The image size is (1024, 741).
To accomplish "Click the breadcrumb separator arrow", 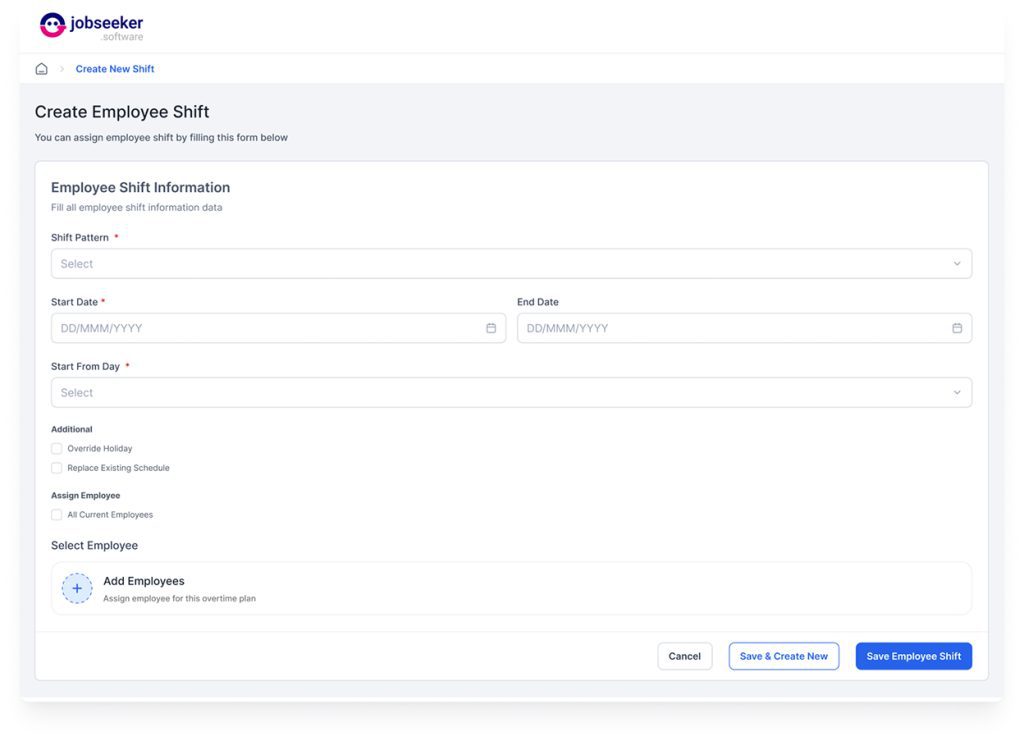I will pyautogui.click(x=61, y=69).
